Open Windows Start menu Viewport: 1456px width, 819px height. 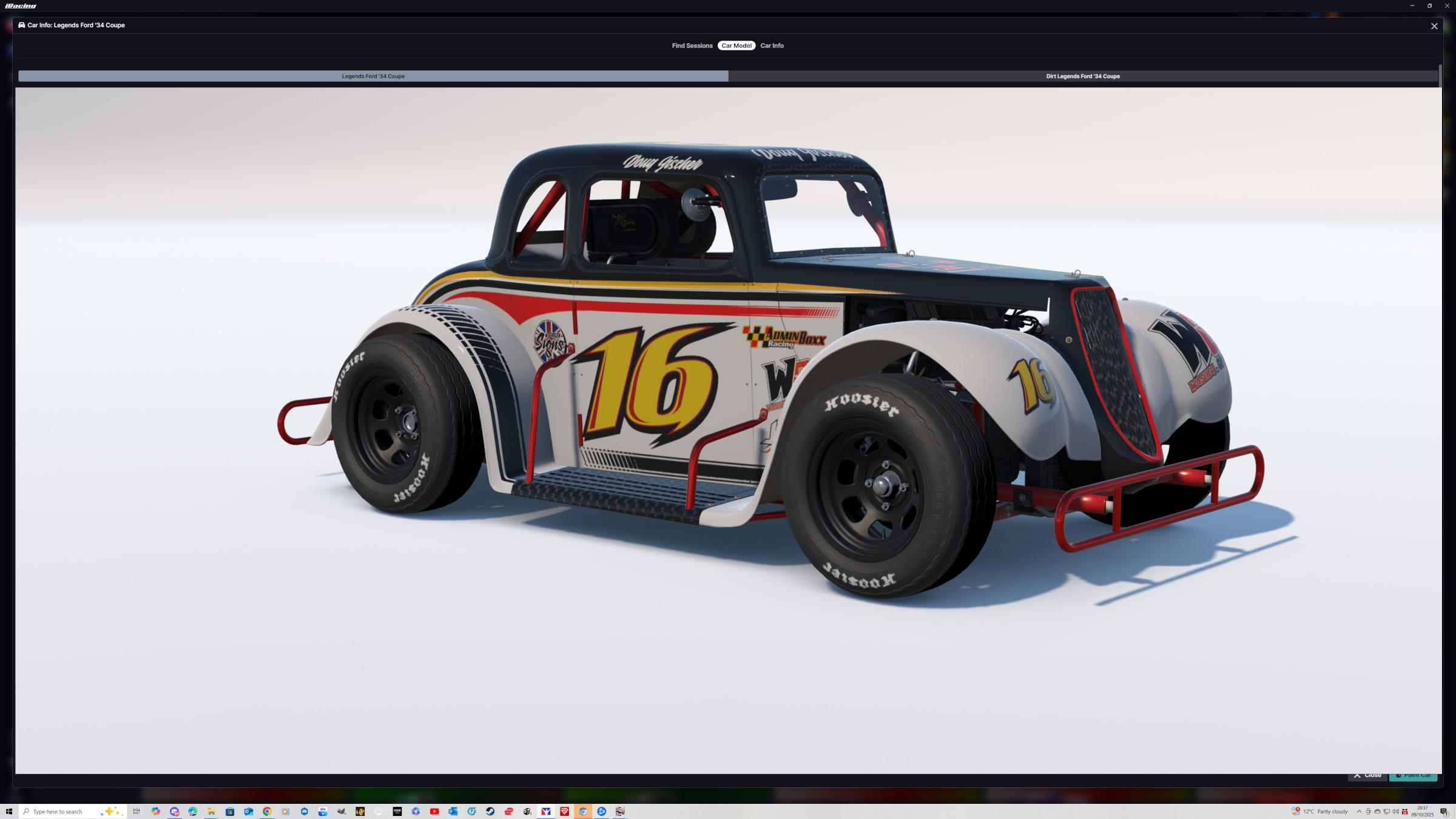[8, 812]
